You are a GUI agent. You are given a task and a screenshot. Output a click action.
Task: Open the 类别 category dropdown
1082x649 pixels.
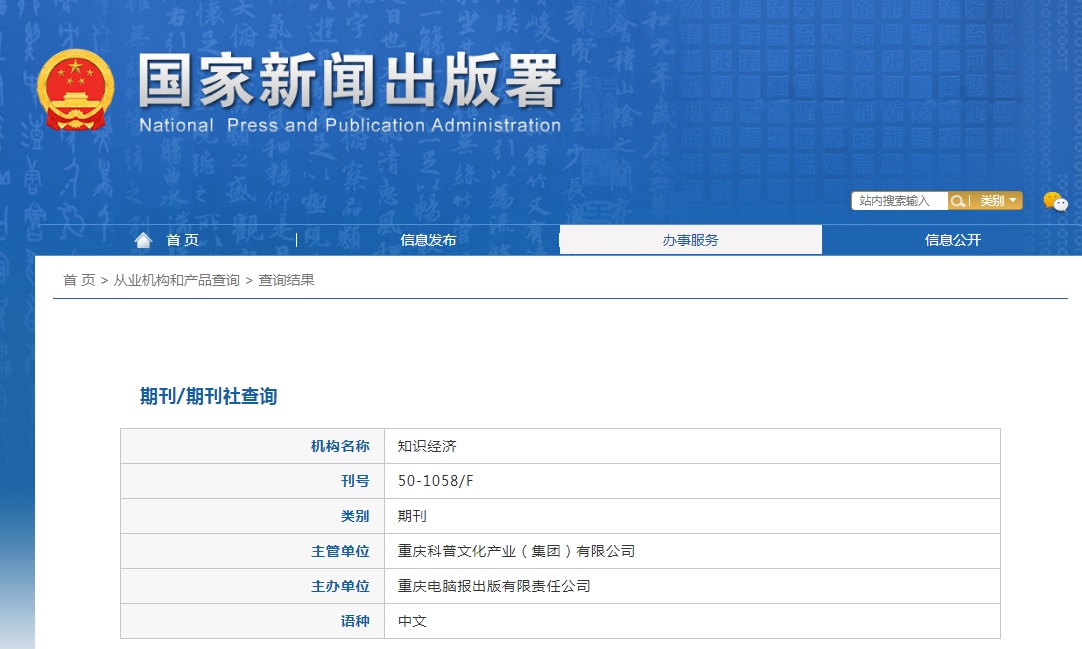click(995, 200)
